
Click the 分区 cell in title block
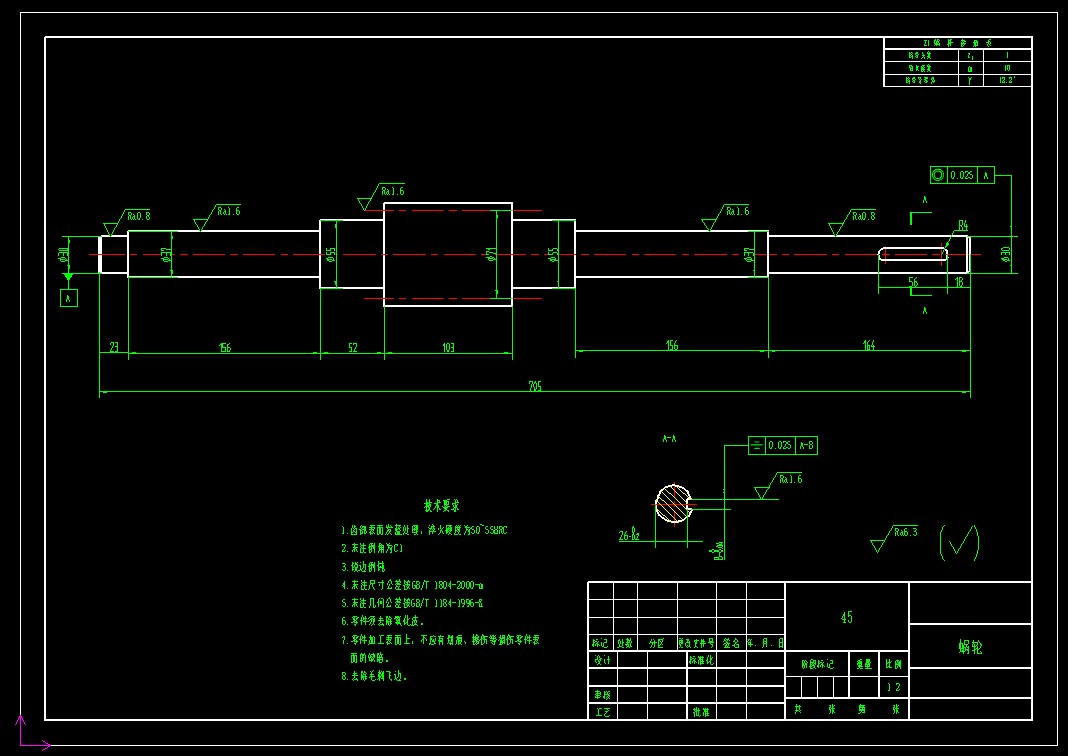(657, 643)
